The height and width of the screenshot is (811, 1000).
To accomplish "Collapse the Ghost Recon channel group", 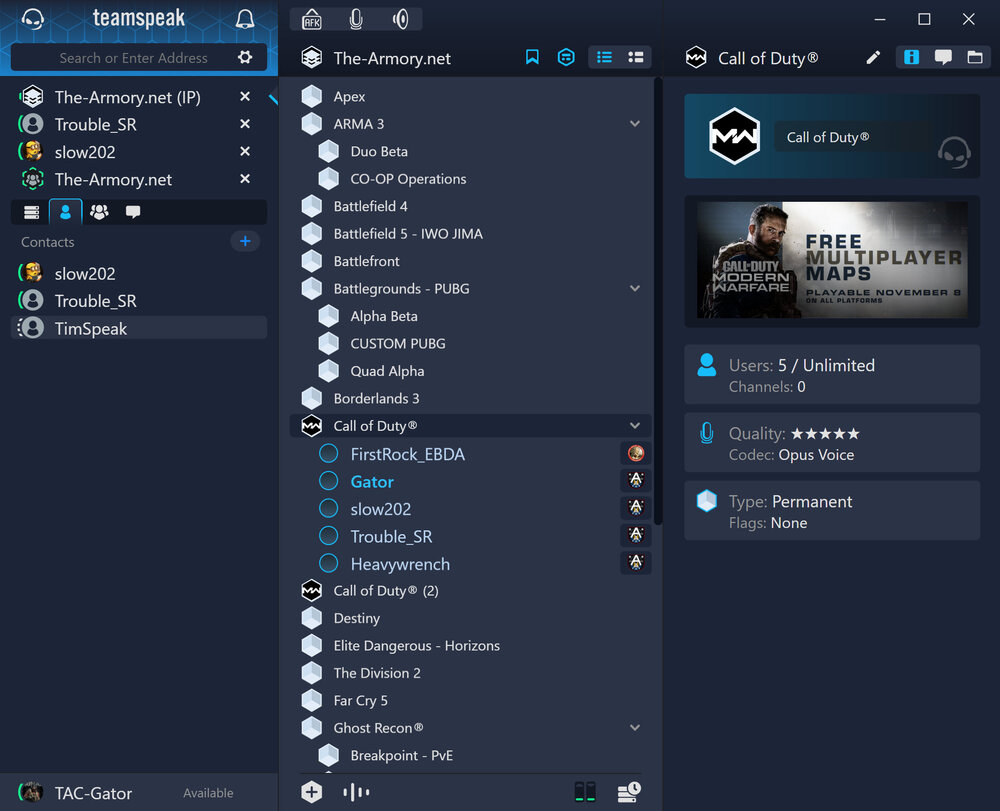I will pos(635,728).
